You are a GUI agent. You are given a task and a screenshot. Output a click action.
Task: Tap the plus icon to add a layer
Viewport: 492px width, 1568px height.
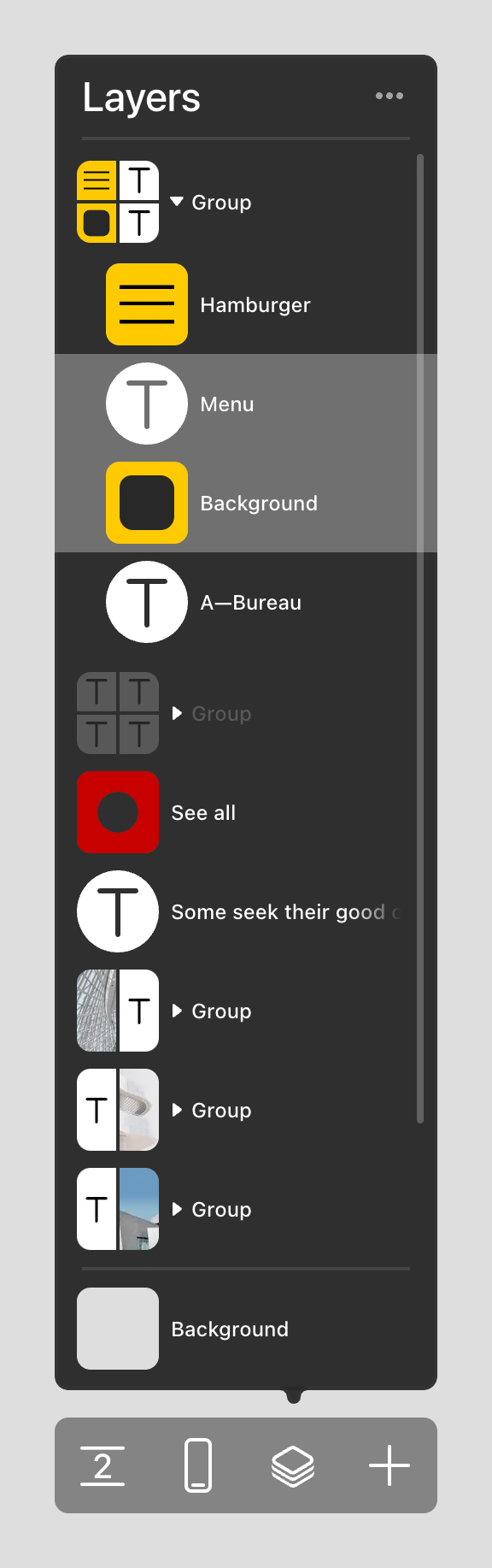(x=389, y=1465)
